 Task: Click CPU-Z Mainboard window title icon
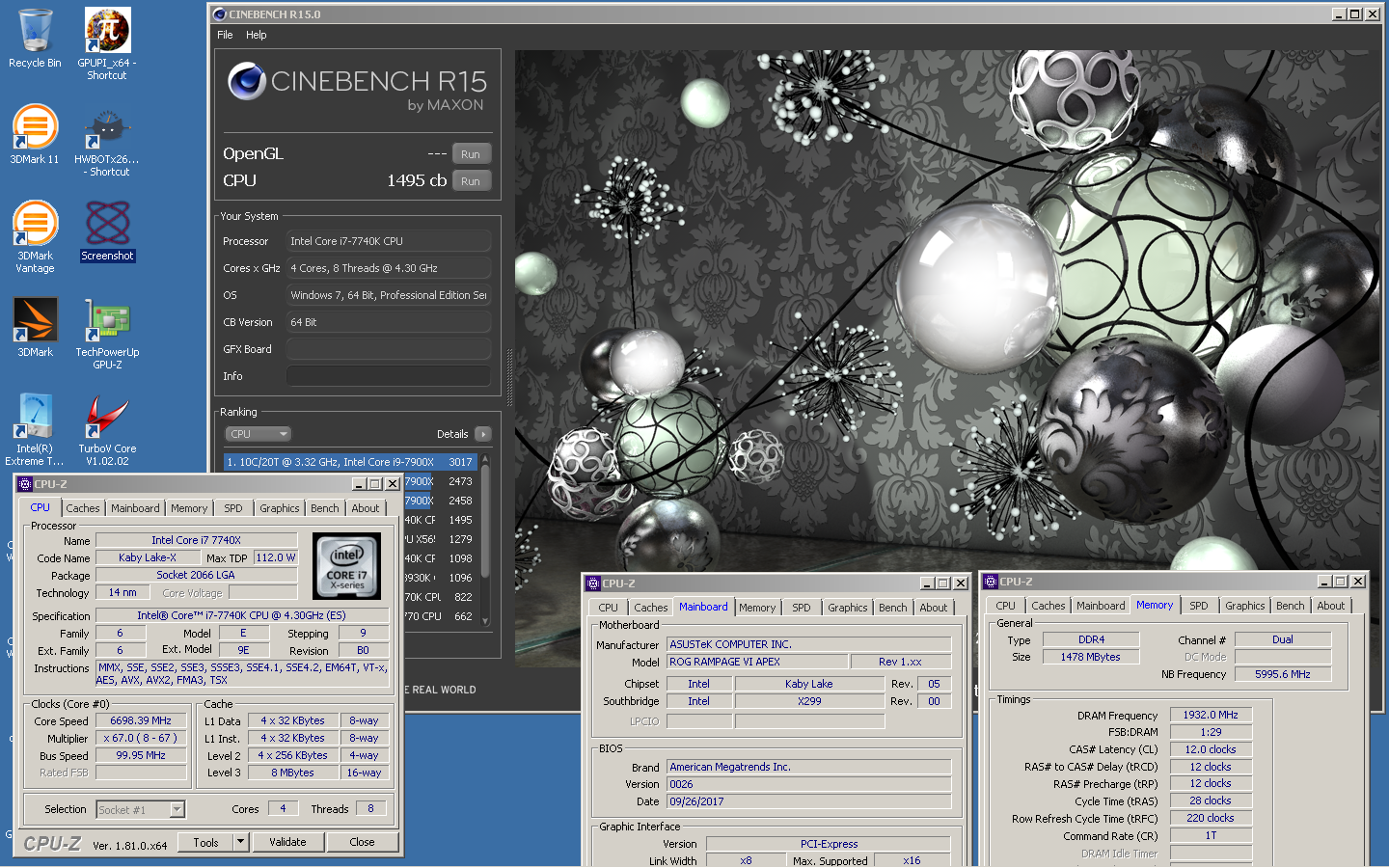pos(593,583)
